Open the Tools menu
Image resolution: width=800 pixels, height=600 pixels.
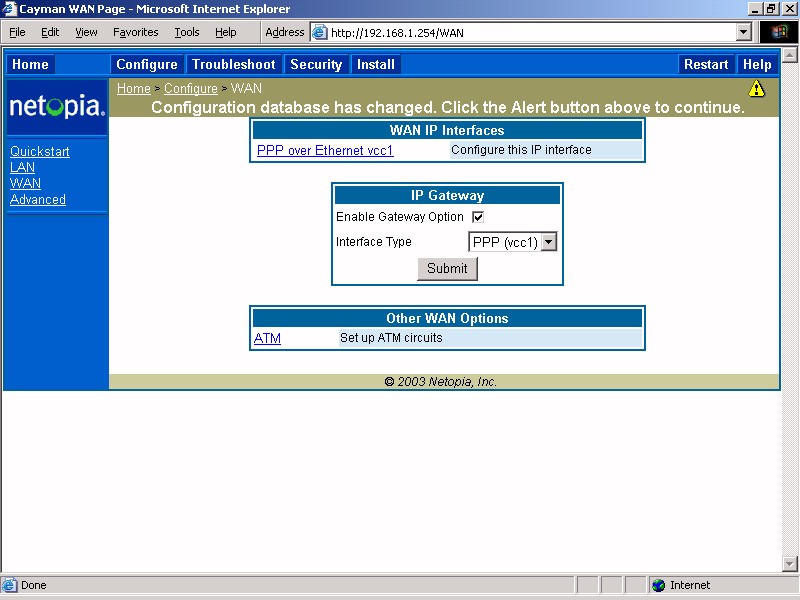coord(187,32)
